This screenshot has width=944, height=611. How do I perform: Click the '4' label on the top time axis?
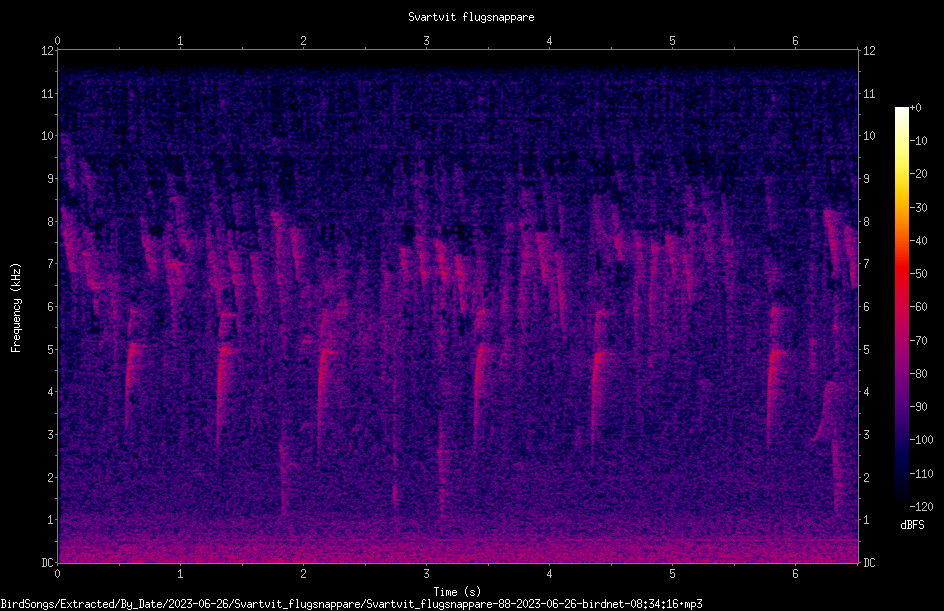549,41
